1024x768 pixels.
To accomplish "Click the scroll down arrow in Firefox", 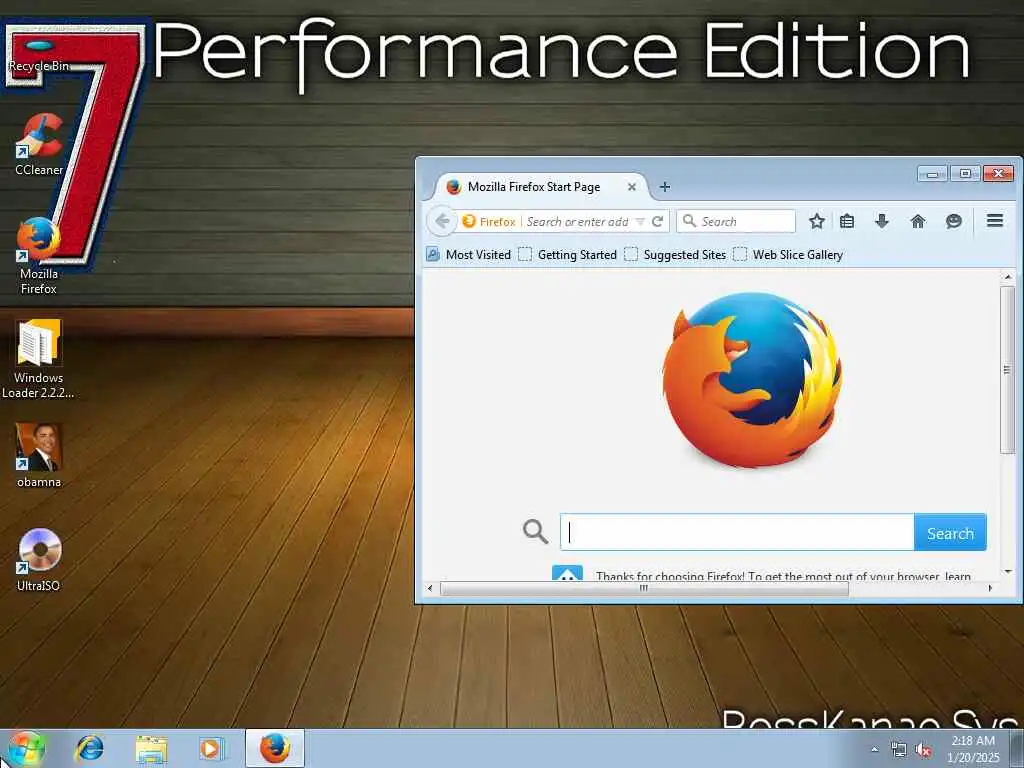I will coord(1007,571).
